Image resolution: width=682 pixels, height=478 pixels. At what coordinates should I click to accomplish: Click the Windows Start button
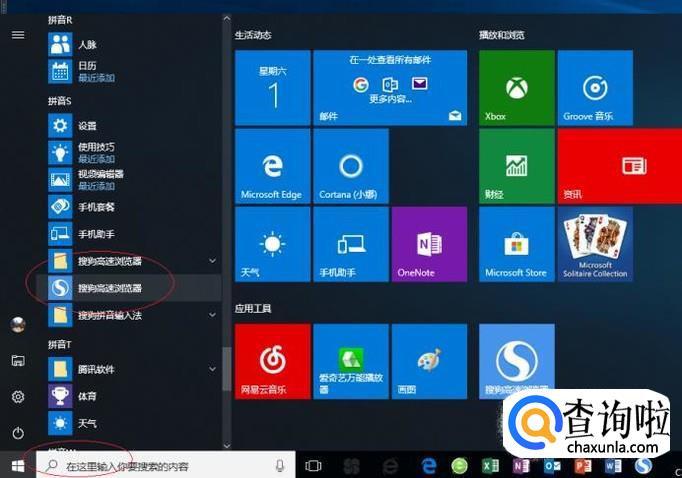pyautogui.click(x=18, y=466)
